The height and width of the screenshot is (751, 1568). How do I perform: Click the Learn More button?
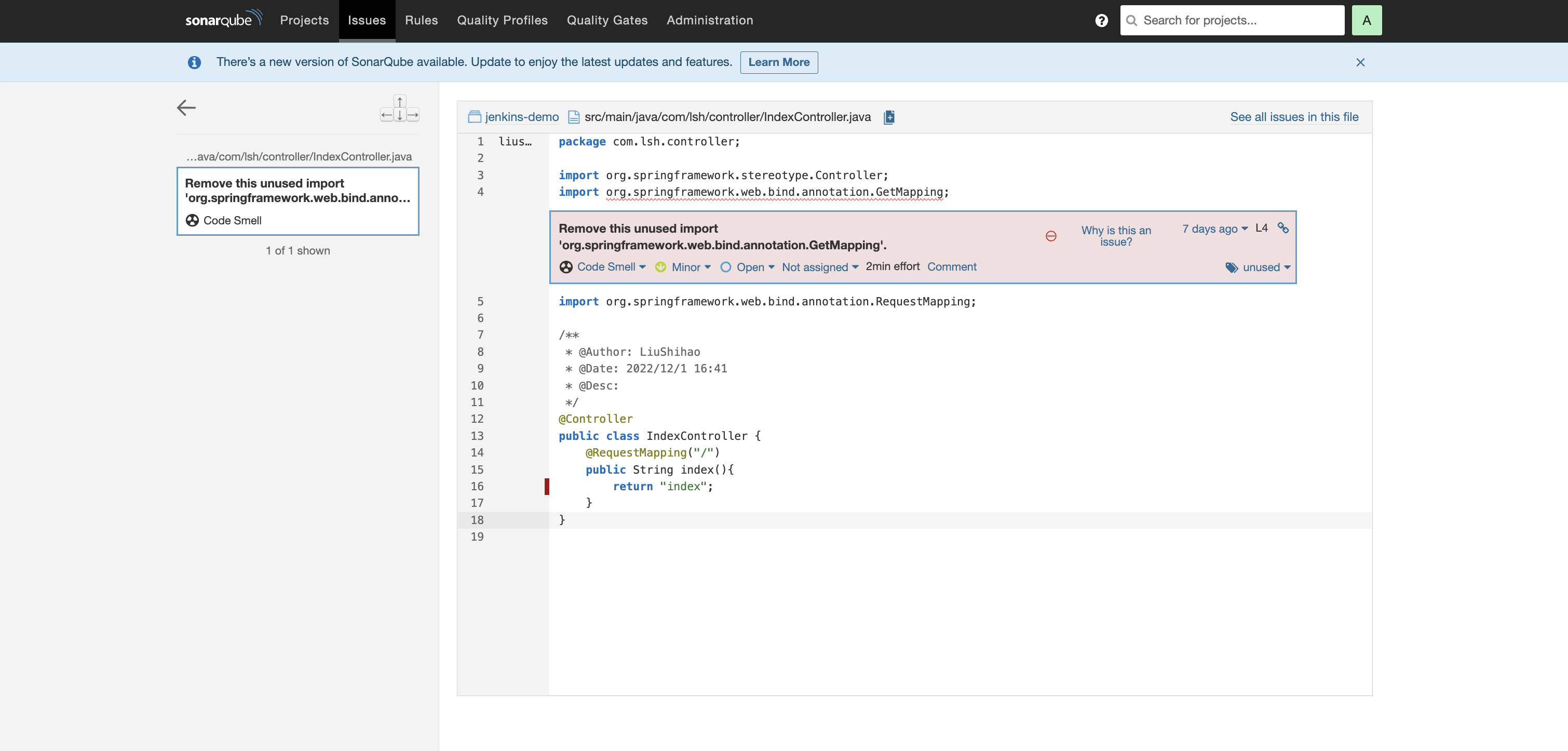[778, 62]
